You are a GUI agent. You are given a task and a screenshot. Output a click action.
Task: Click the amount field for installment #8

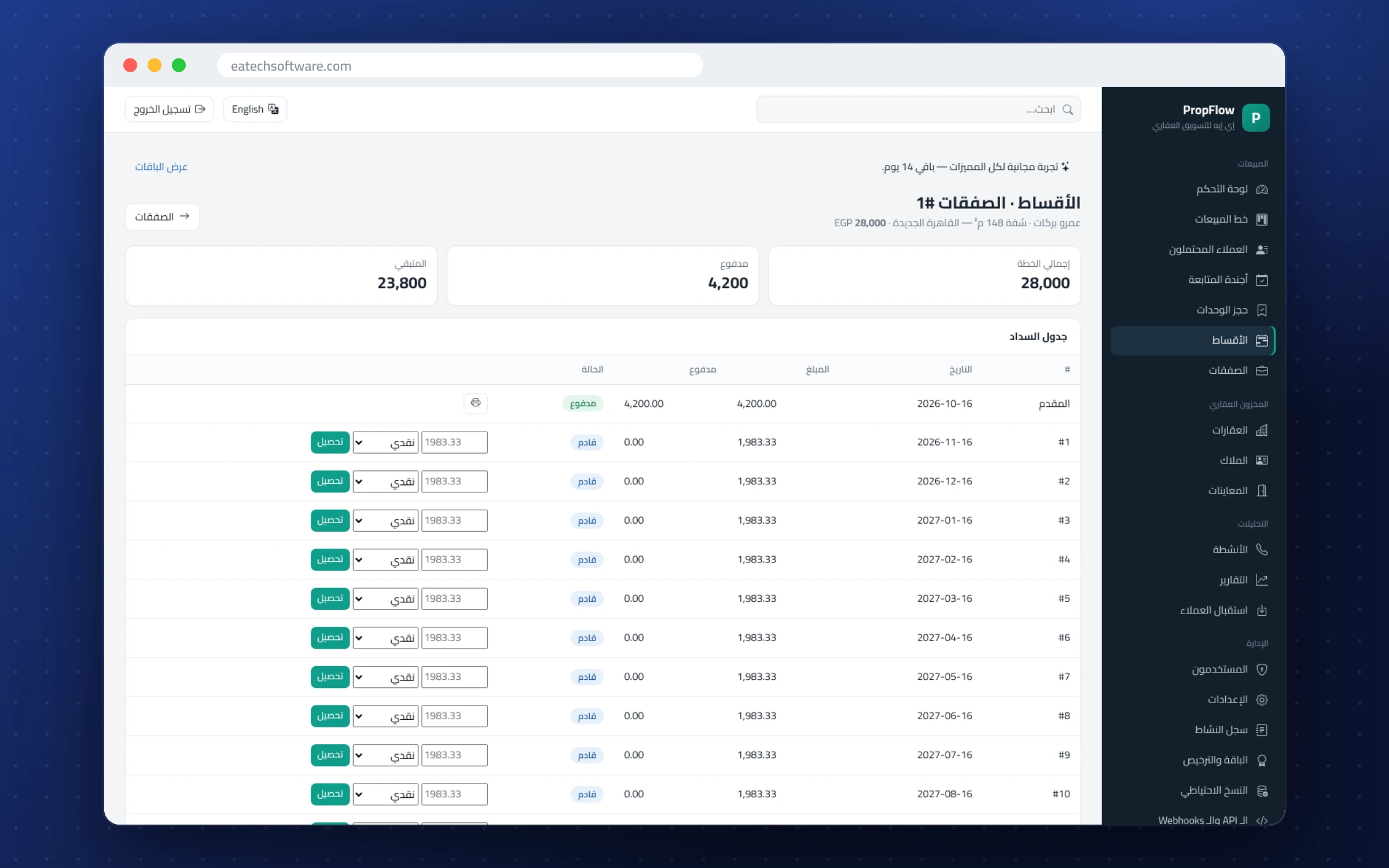tap(454, 716)
